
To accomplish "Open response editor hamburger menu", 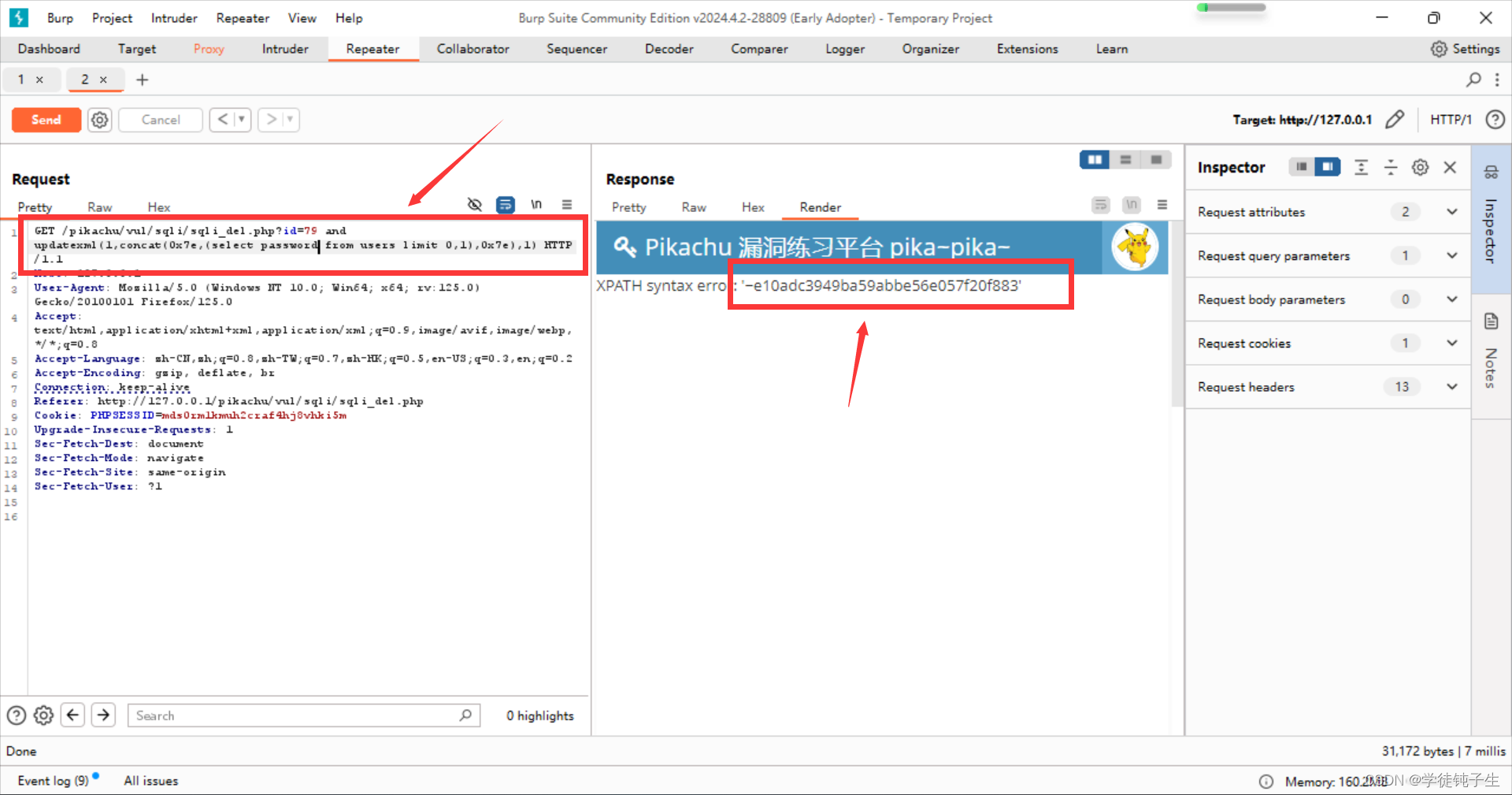I will (1162, 205).
